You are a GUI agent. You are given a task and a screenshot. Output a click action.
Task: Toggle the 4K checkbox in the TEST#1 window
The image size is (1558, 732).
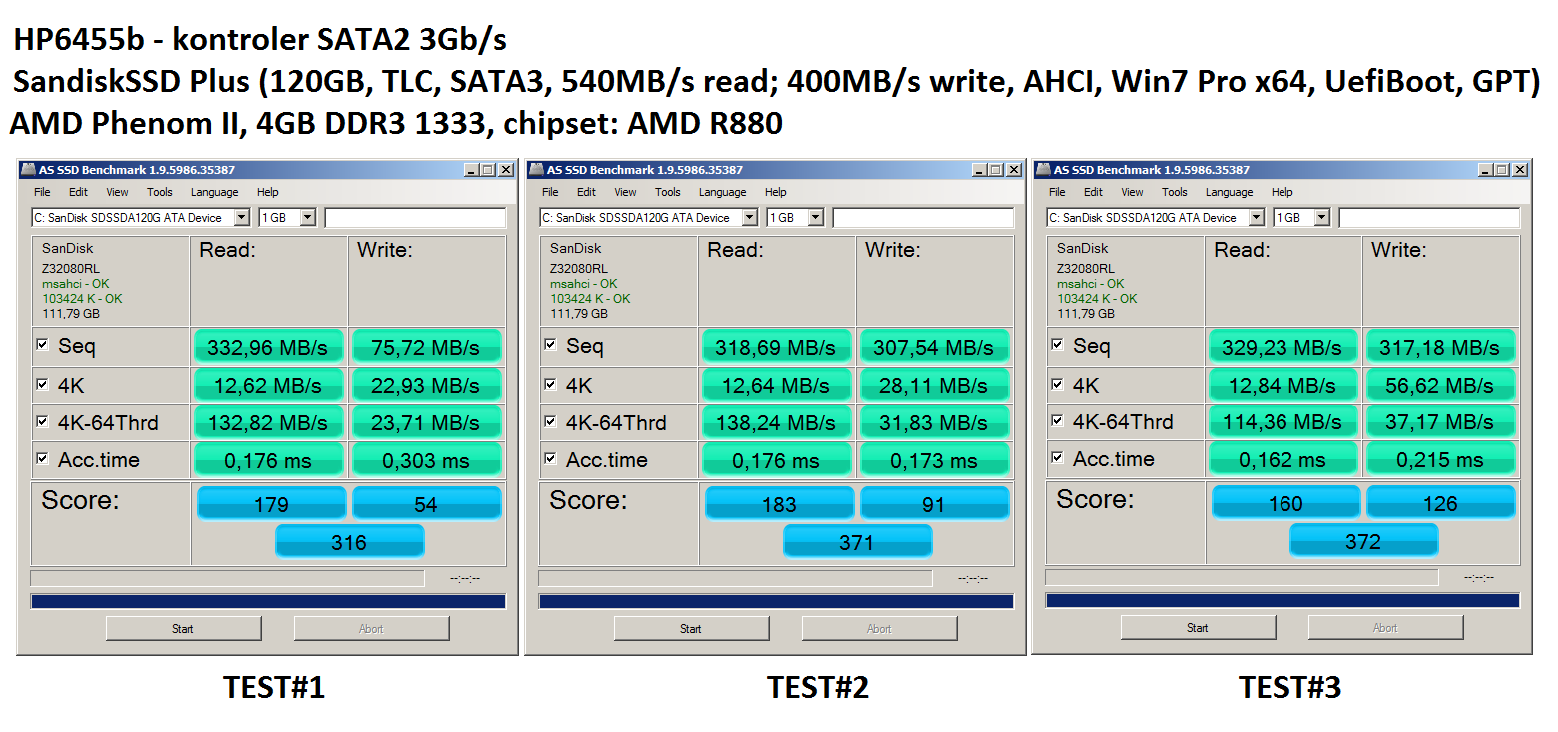(42, 384)
